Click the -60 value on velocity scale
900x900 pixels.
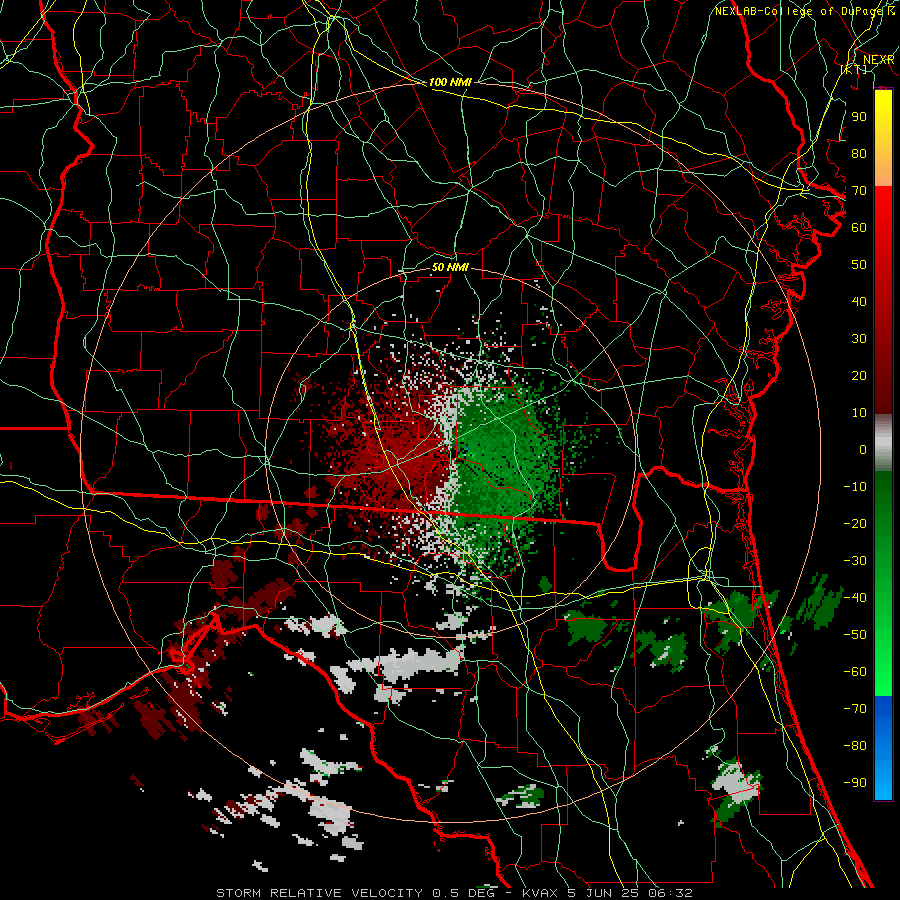(x=855, y=672)
